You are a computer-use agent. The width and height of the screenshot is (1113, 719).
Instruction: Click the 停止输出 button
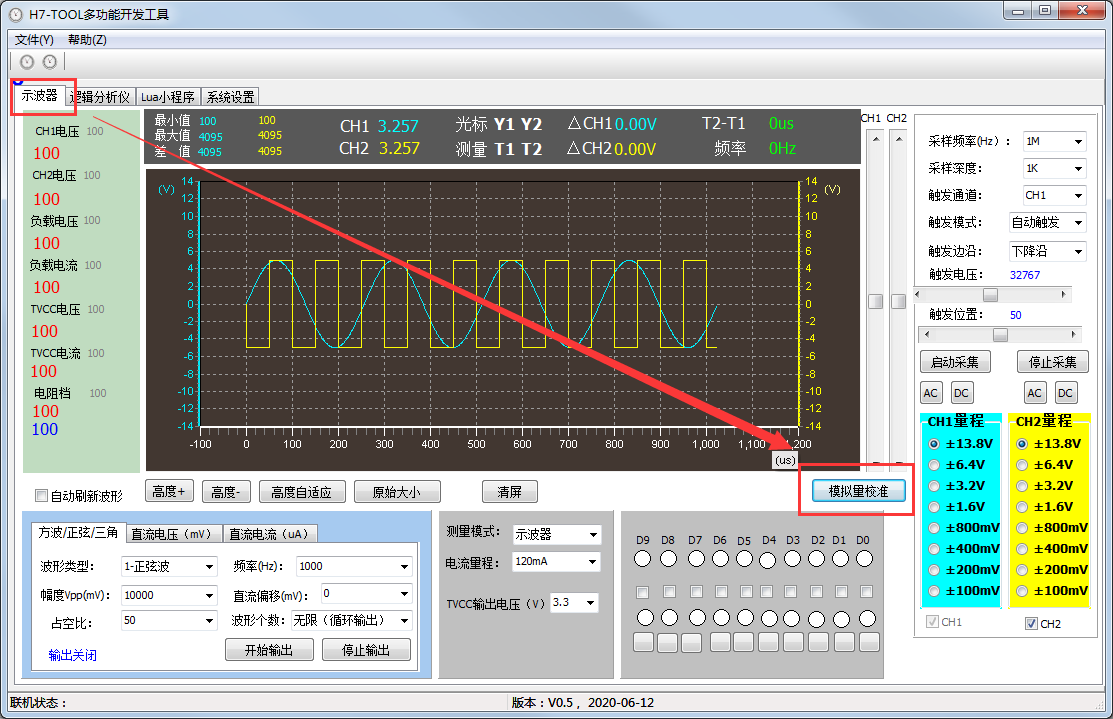[366, 649]
